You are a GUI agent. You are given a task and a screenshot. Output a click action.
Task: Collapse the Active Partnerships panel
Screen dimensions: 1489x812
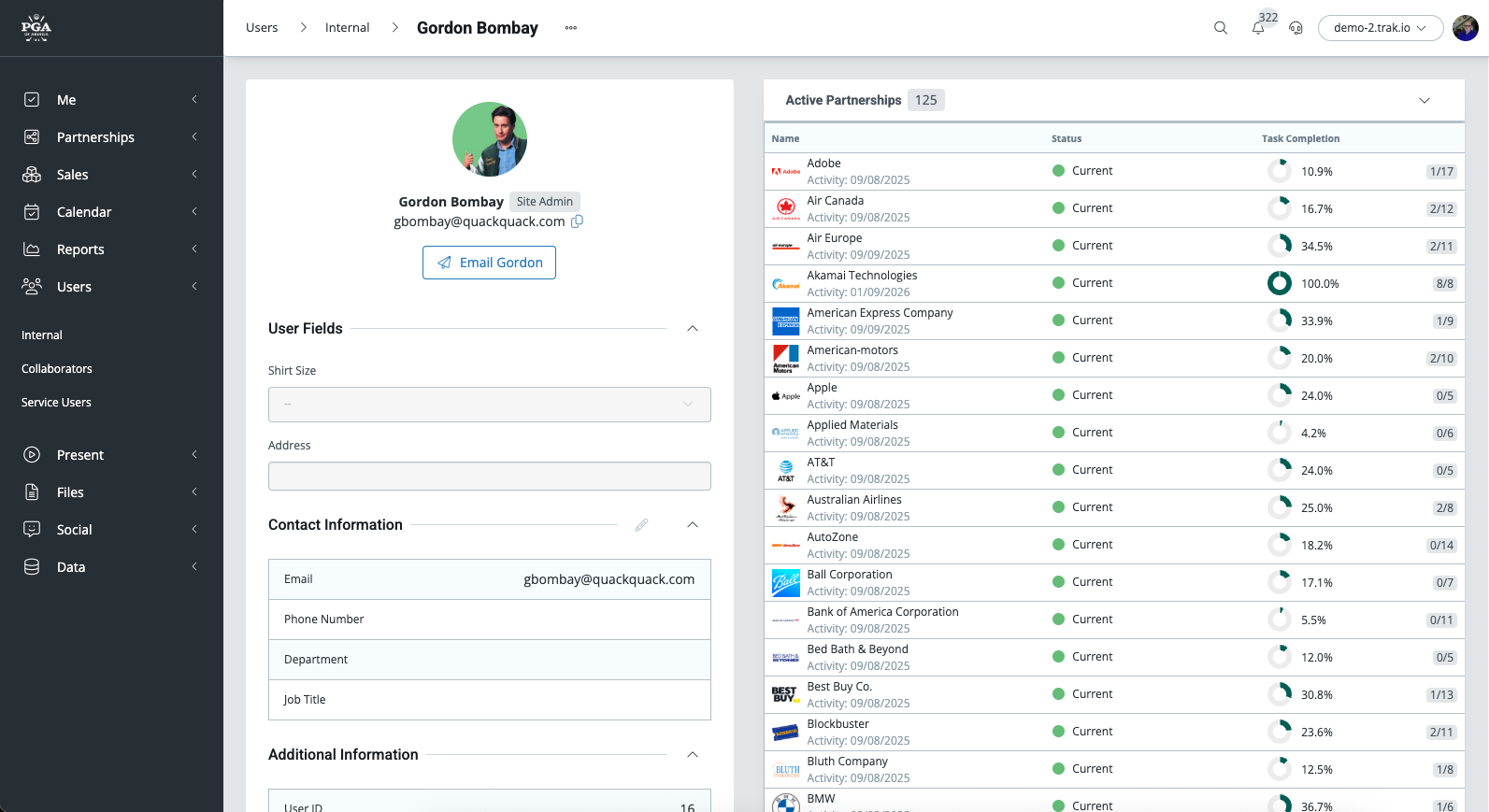point(1425,101)
